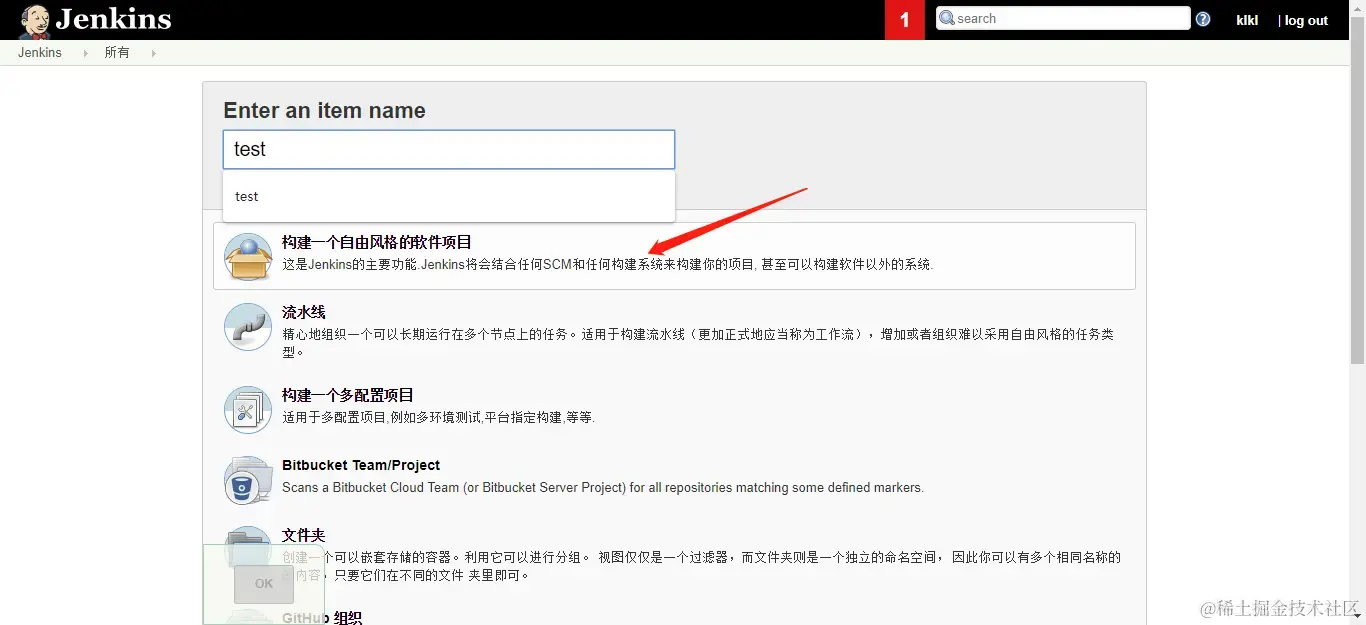Select the multi-configuration project icon
The height and width of the screenshot is (625, 1366).
[248, 410]
